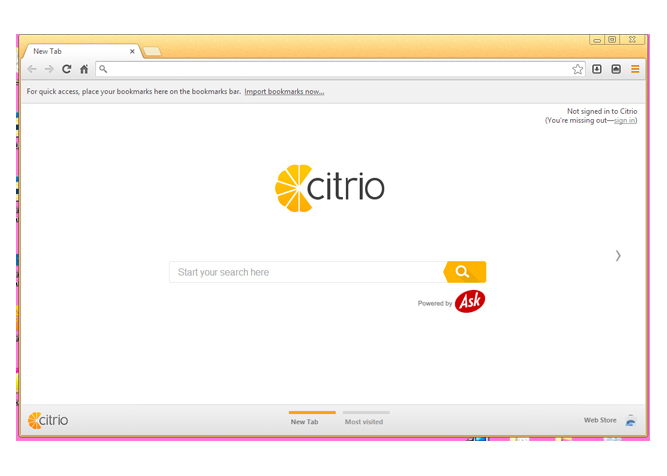This screenshot has height=476, width=667.
Task: Go back using the back arrow
Action: pos(32,69)
